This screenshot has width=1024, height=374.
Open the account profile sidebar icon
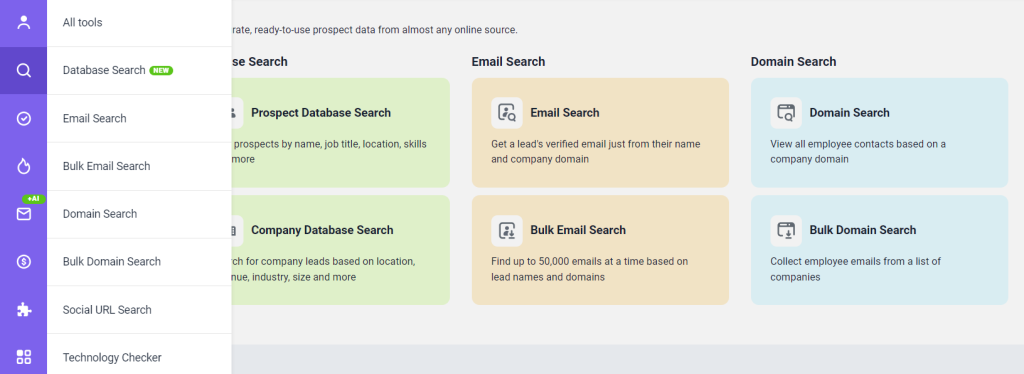(x=24, y=22)
